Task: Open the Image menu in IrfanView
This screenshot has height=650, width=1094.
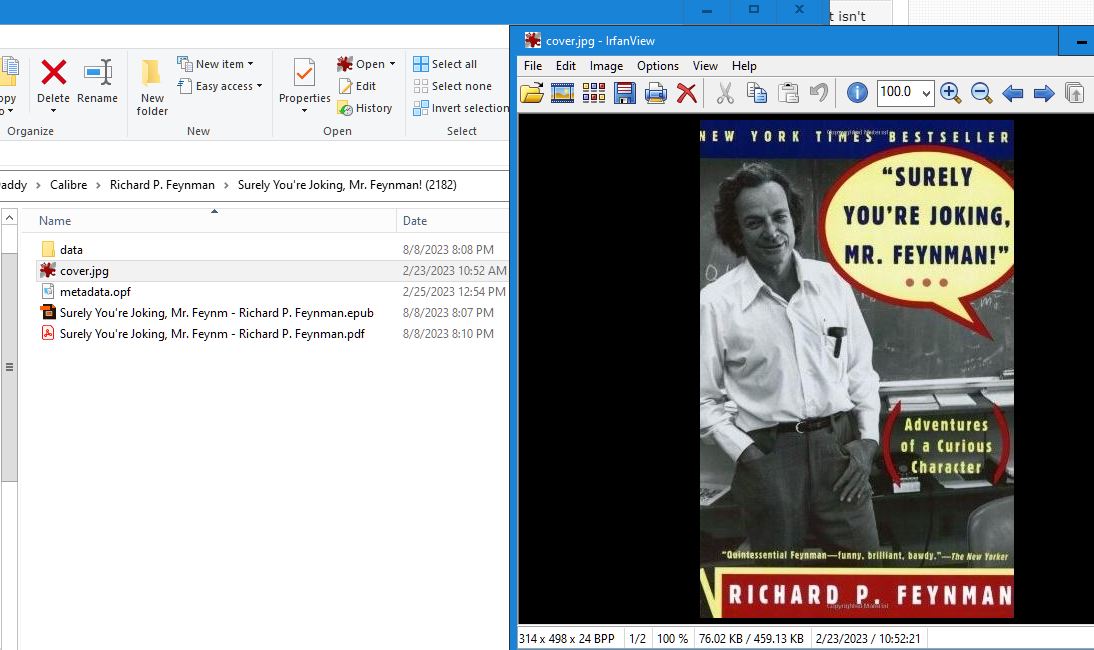Action: coord(606,66)
